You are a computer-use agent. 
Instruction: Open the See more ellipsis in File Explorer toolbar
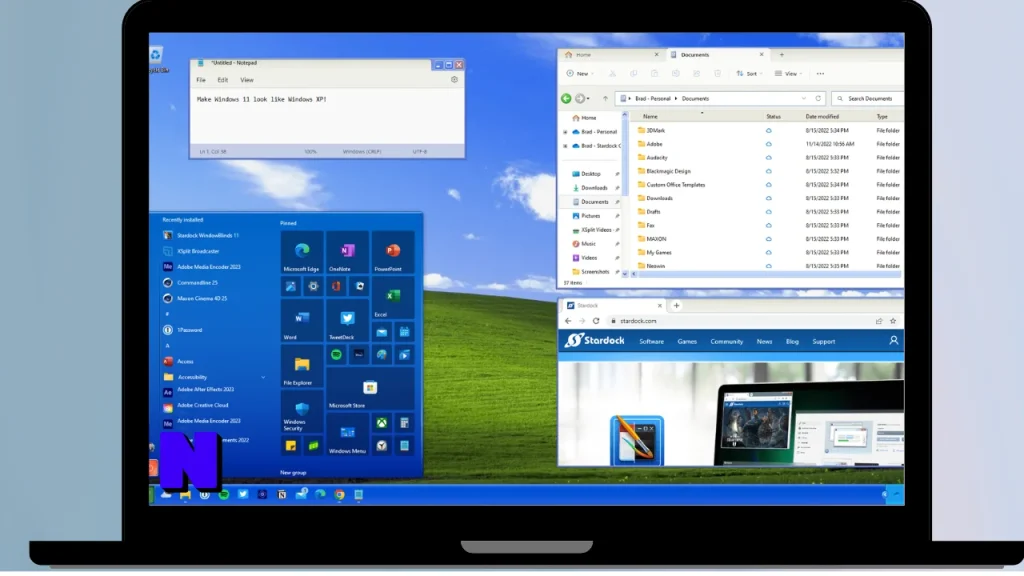(x=820, y=74)
